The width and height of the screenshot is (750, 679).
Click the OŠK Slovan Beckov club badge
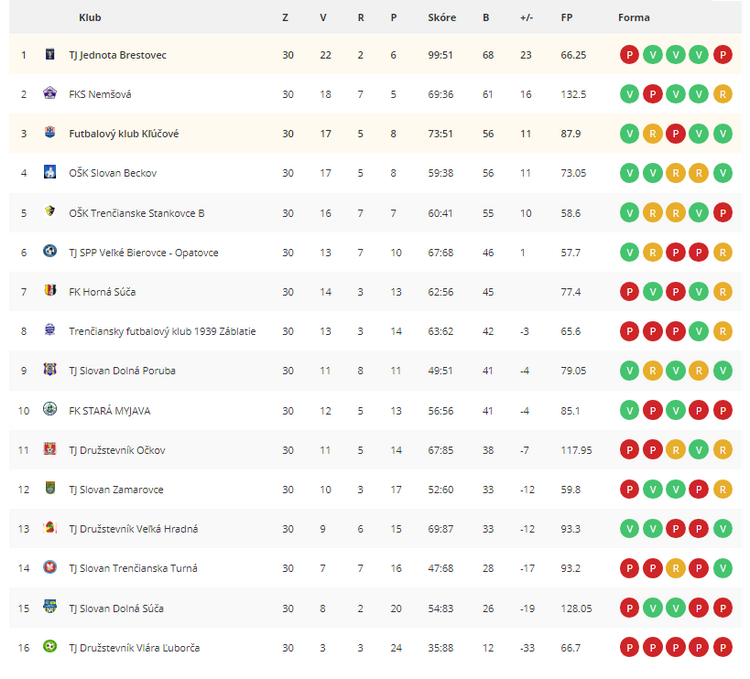(x=50, y=171)
